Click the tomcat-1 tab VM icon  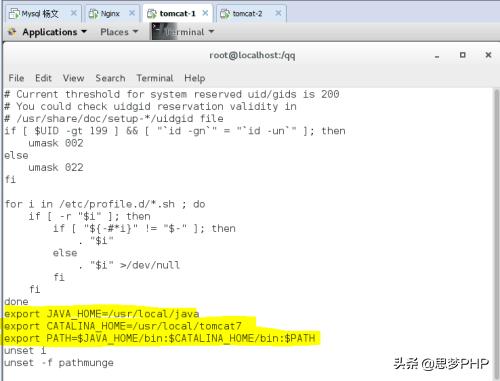click(x=152, y=14)
